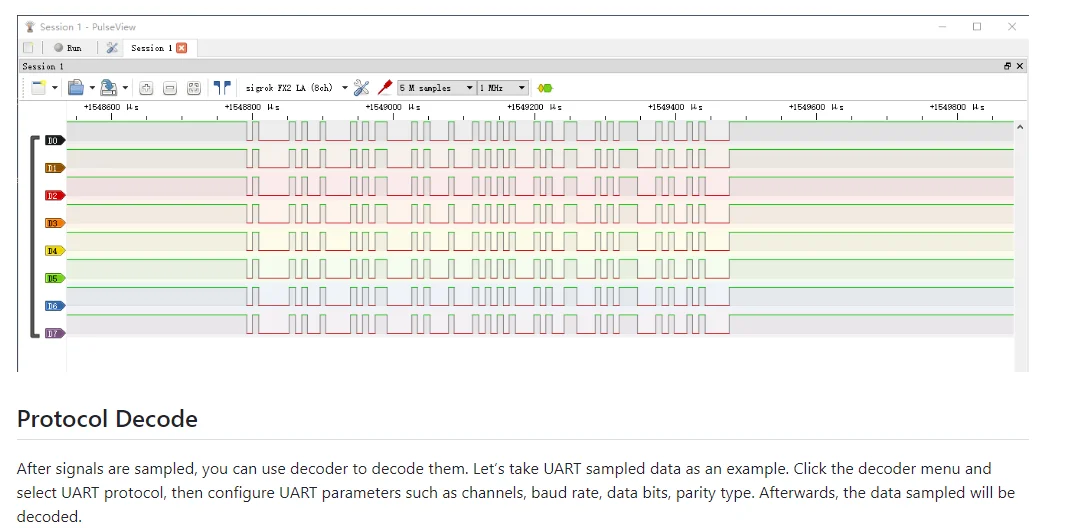Expand the open file dropdown arrow

[x=92, y=88]
